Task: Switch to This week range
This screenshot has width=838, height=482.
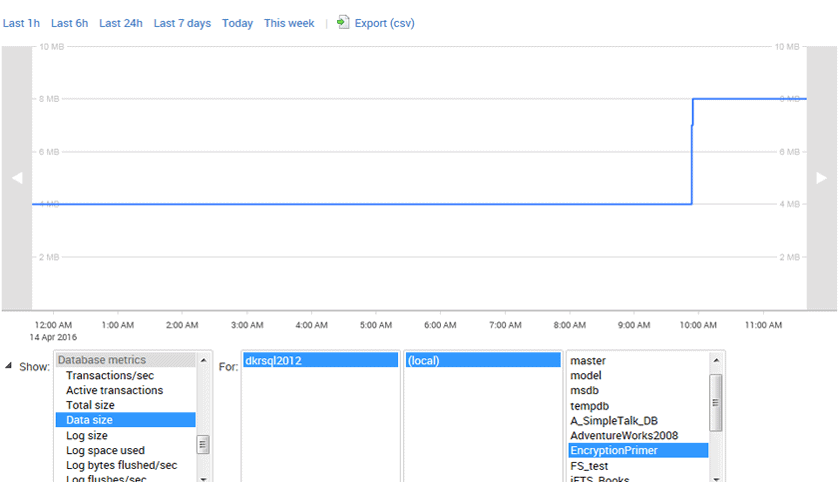Action: 289,23
